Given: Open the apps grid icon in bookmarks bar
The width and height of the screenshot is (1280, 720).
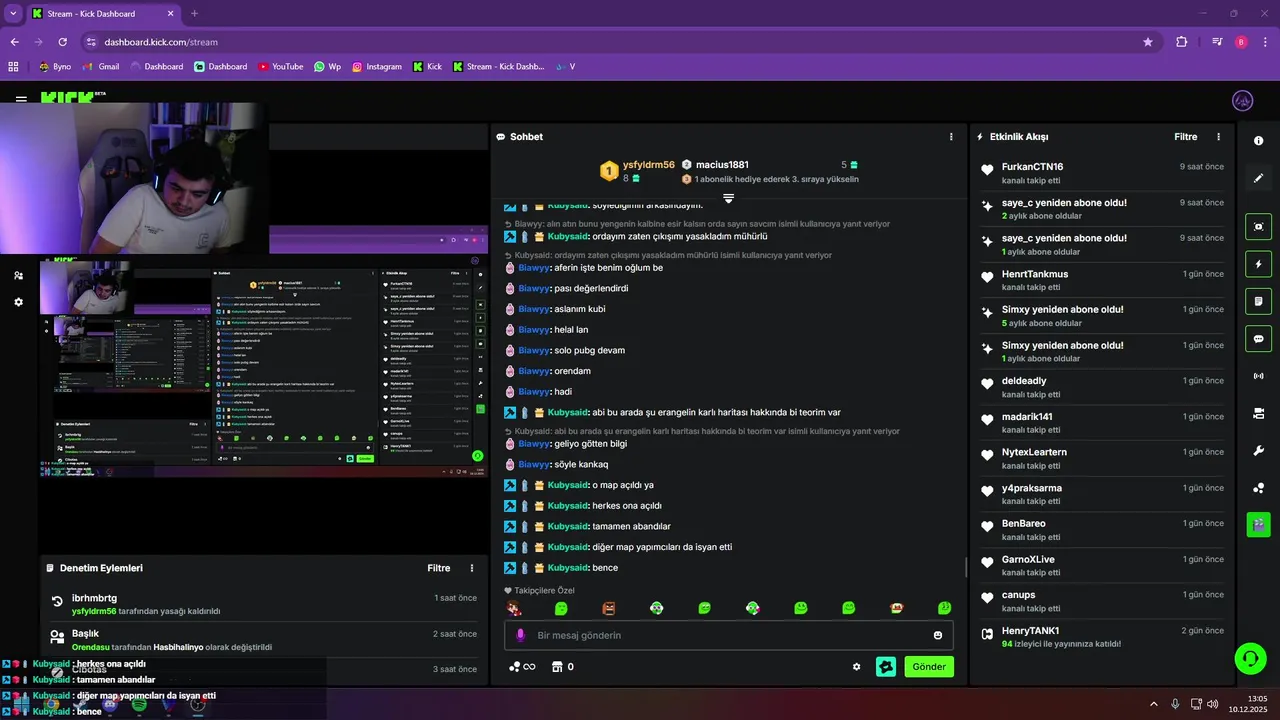Looking at the screenshot, I should pos(13,67).
